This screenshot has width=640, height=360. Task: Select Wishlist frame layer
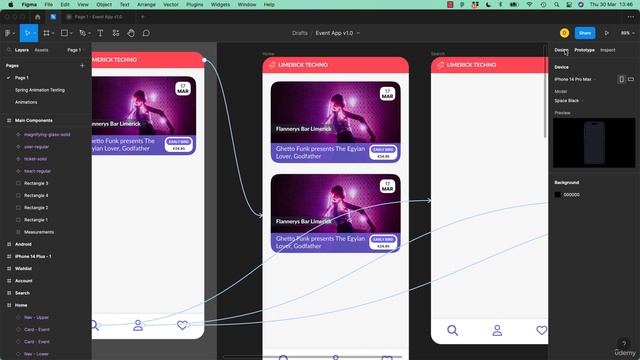(23, 269)
